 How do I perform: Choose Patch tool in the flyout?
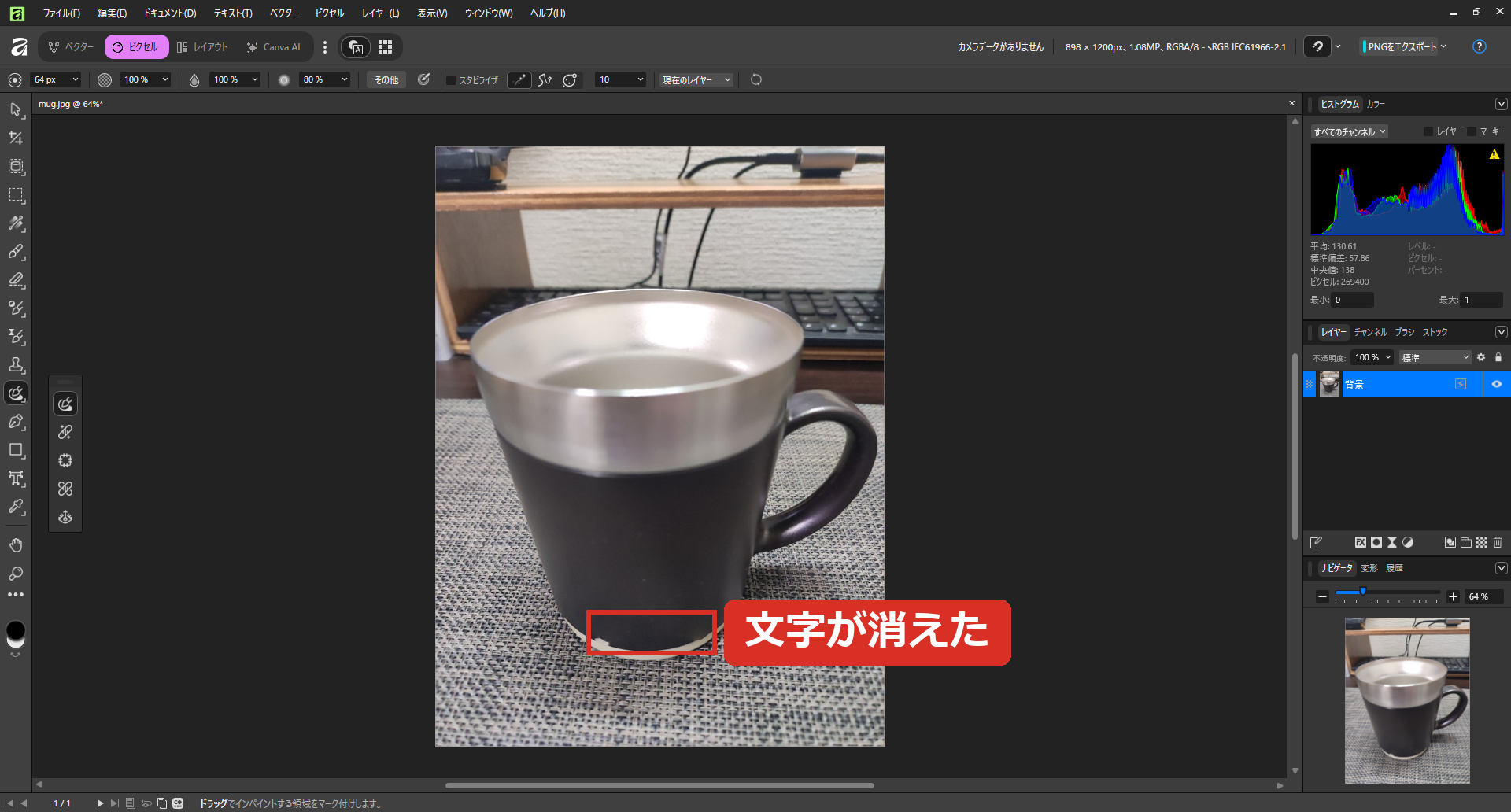(x=65, y=460)
